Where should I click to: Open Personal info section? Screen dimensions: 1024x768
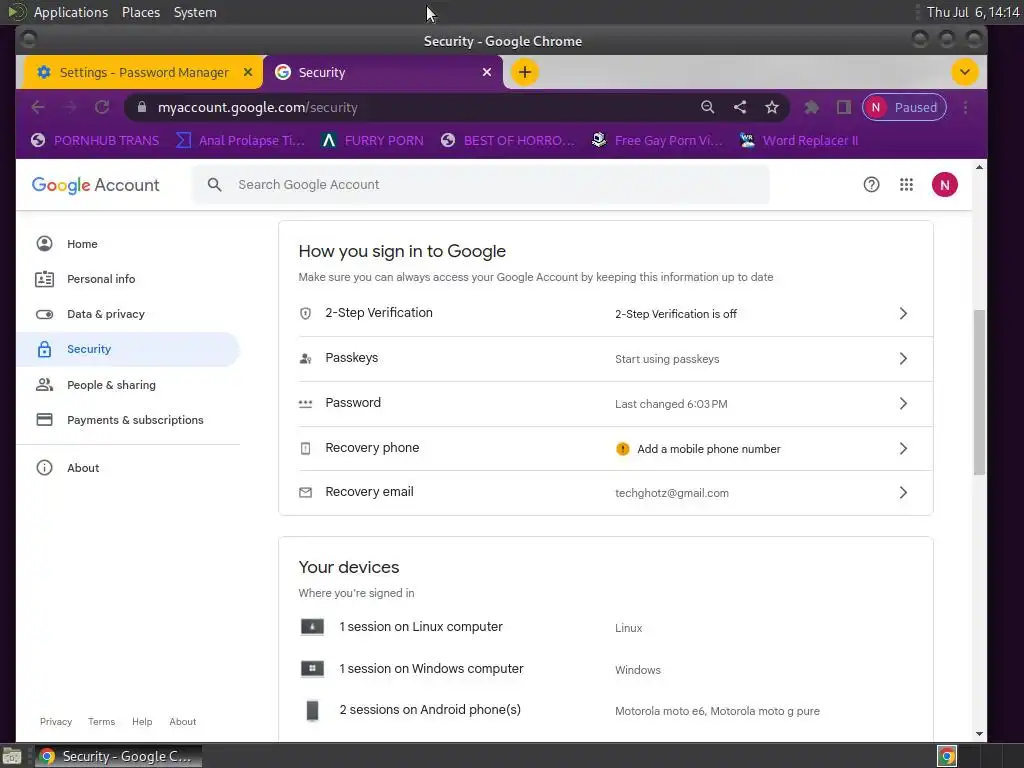(128, 279)
